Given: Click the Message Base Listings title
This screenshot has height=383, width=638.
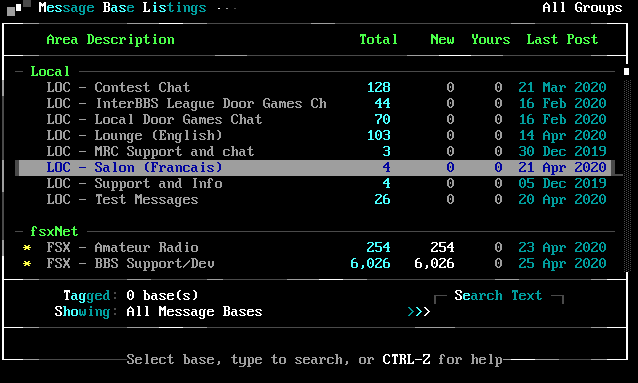Looking at the screenshot, I should coord(122,7).
